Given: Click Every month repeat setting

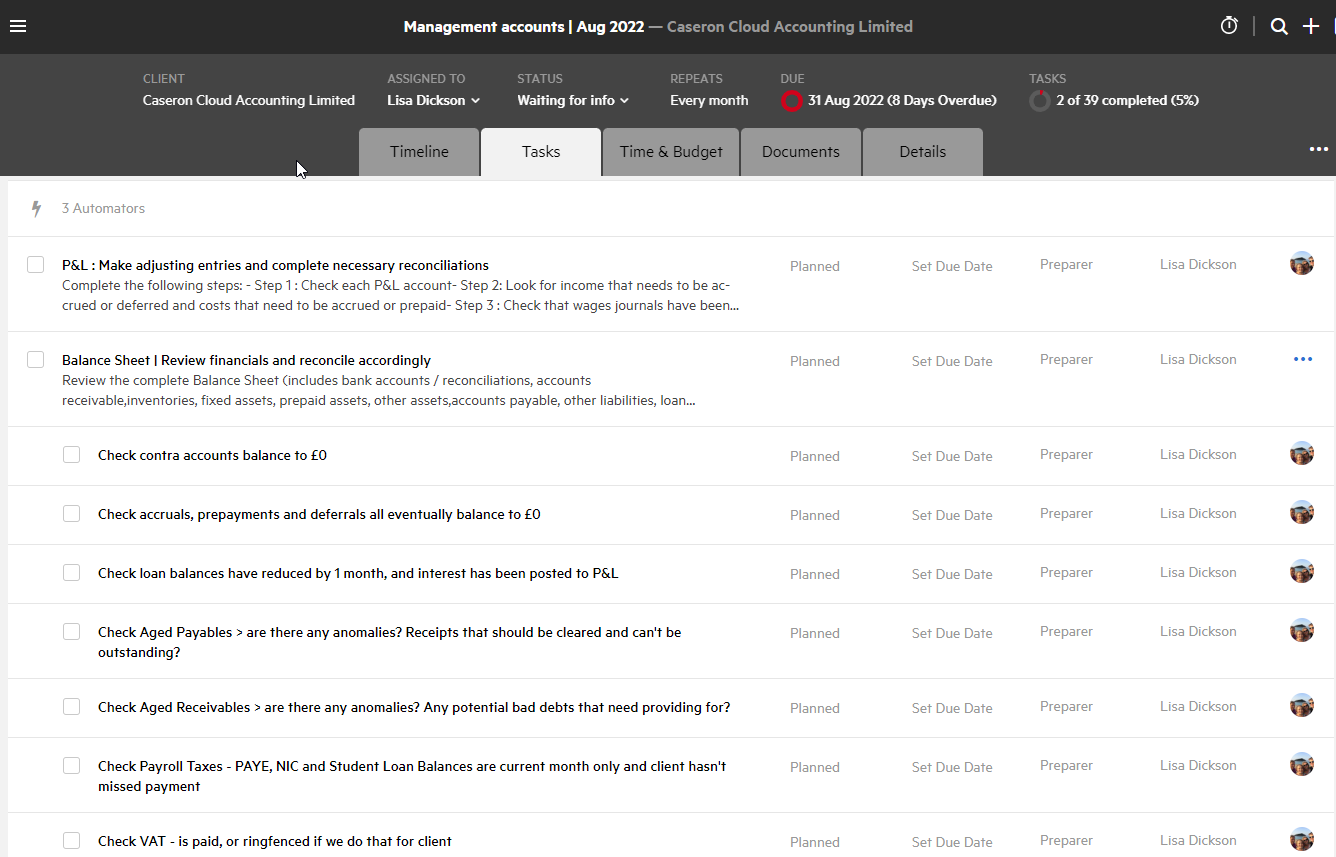Looking at the screenshot, I should click(x=709, y=100).
